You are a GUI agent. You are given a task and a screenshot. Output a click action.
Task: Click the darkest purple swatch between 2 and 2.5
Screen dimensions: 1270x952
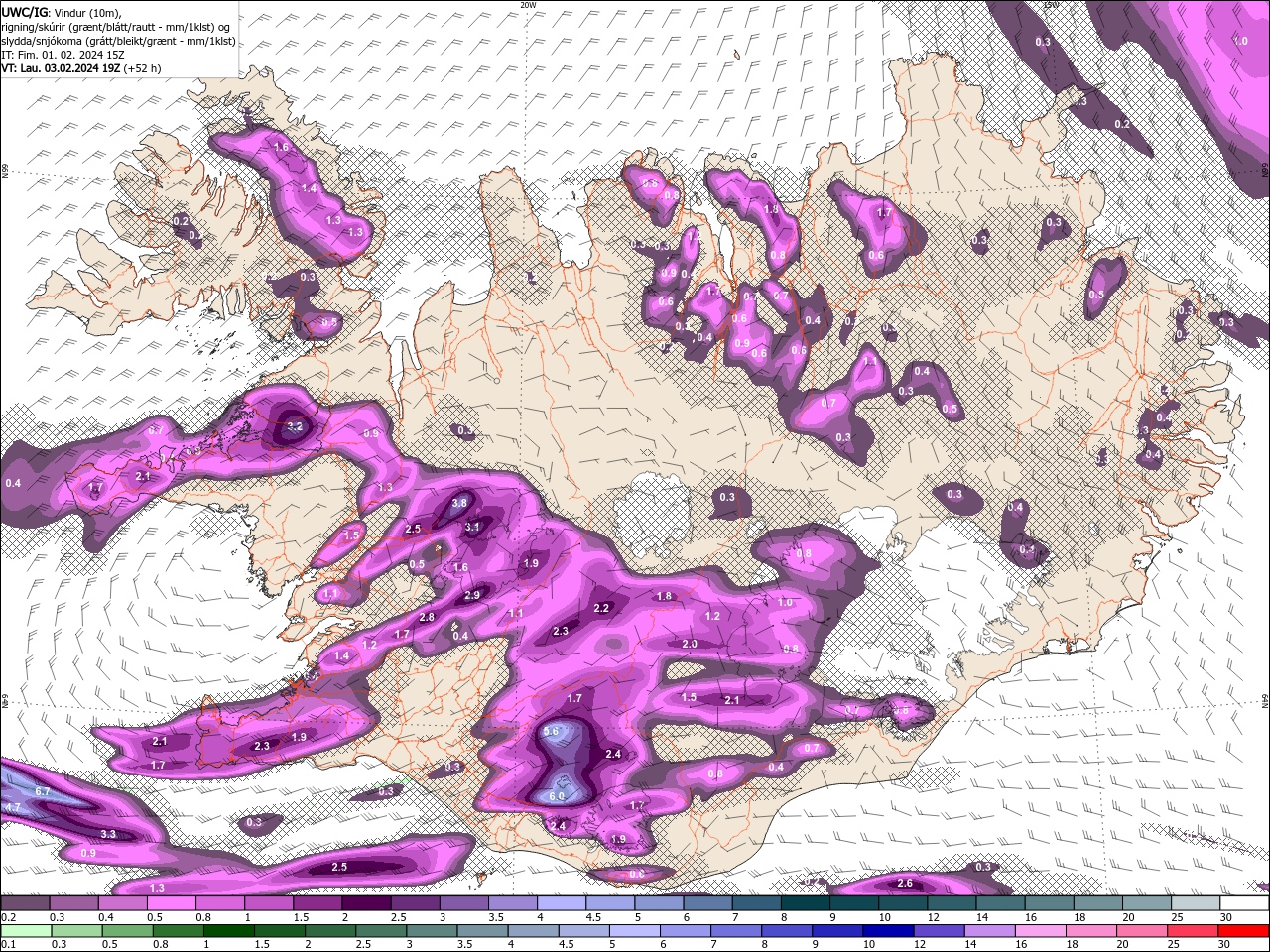(x=366, y=903)
